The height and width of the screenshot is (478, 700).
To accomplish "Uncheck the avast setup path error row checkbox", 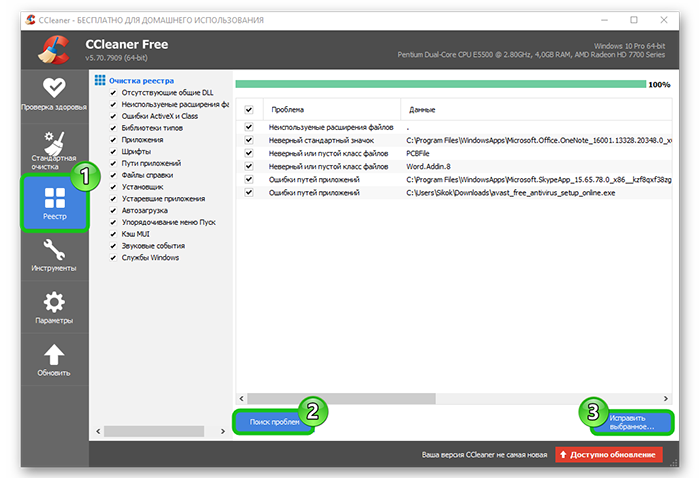I will [249, 192].
